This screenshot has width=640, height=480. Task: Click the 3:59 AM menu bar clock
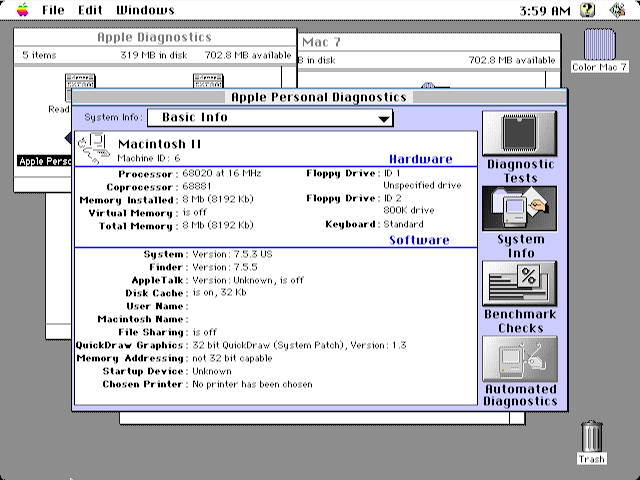click(545, 10)
